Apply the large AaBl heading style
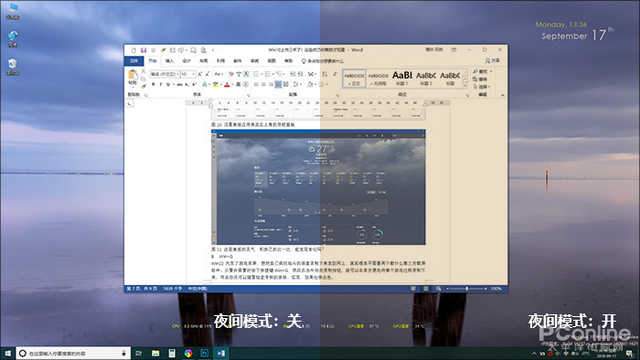The height and width of the screenshot is (360, 640). coord(402,78)
